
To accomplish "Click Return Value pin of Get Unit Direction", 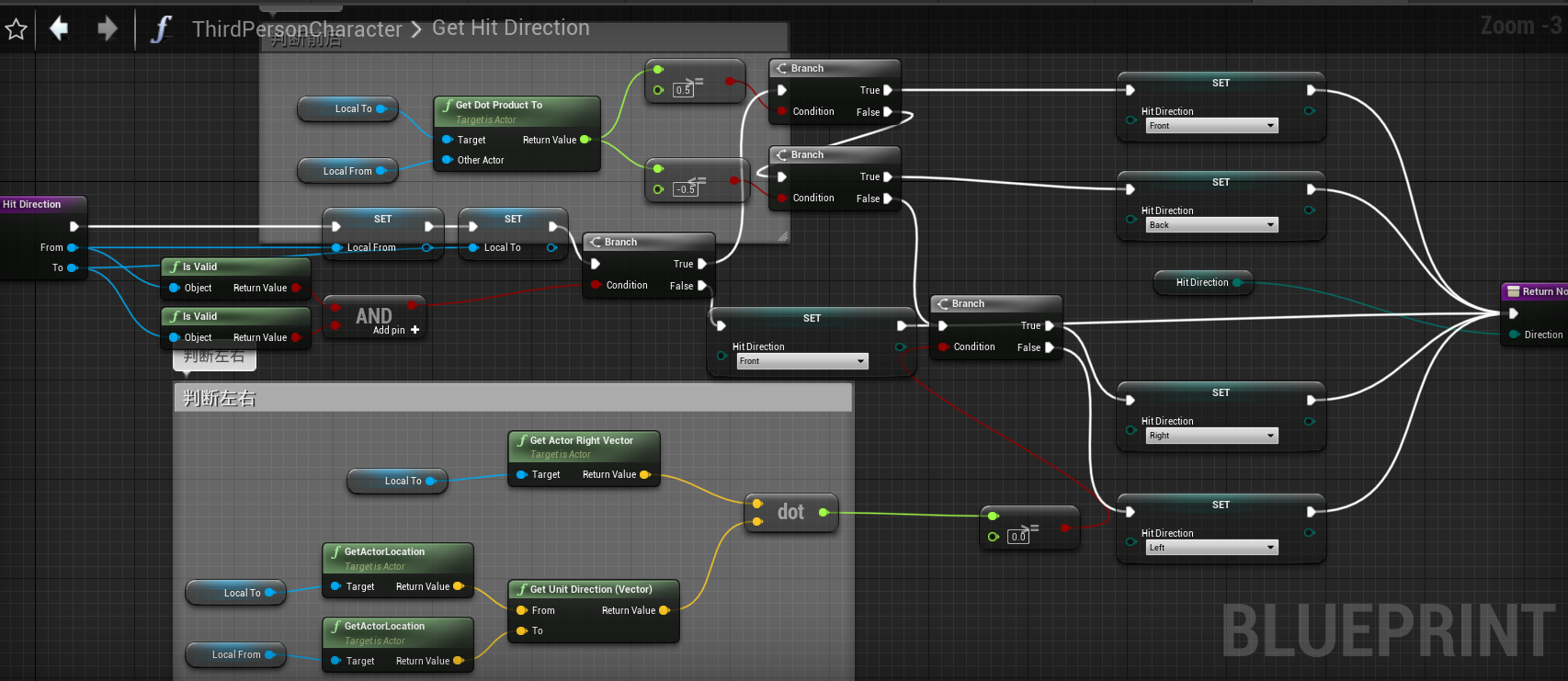I will pos(665,610).
